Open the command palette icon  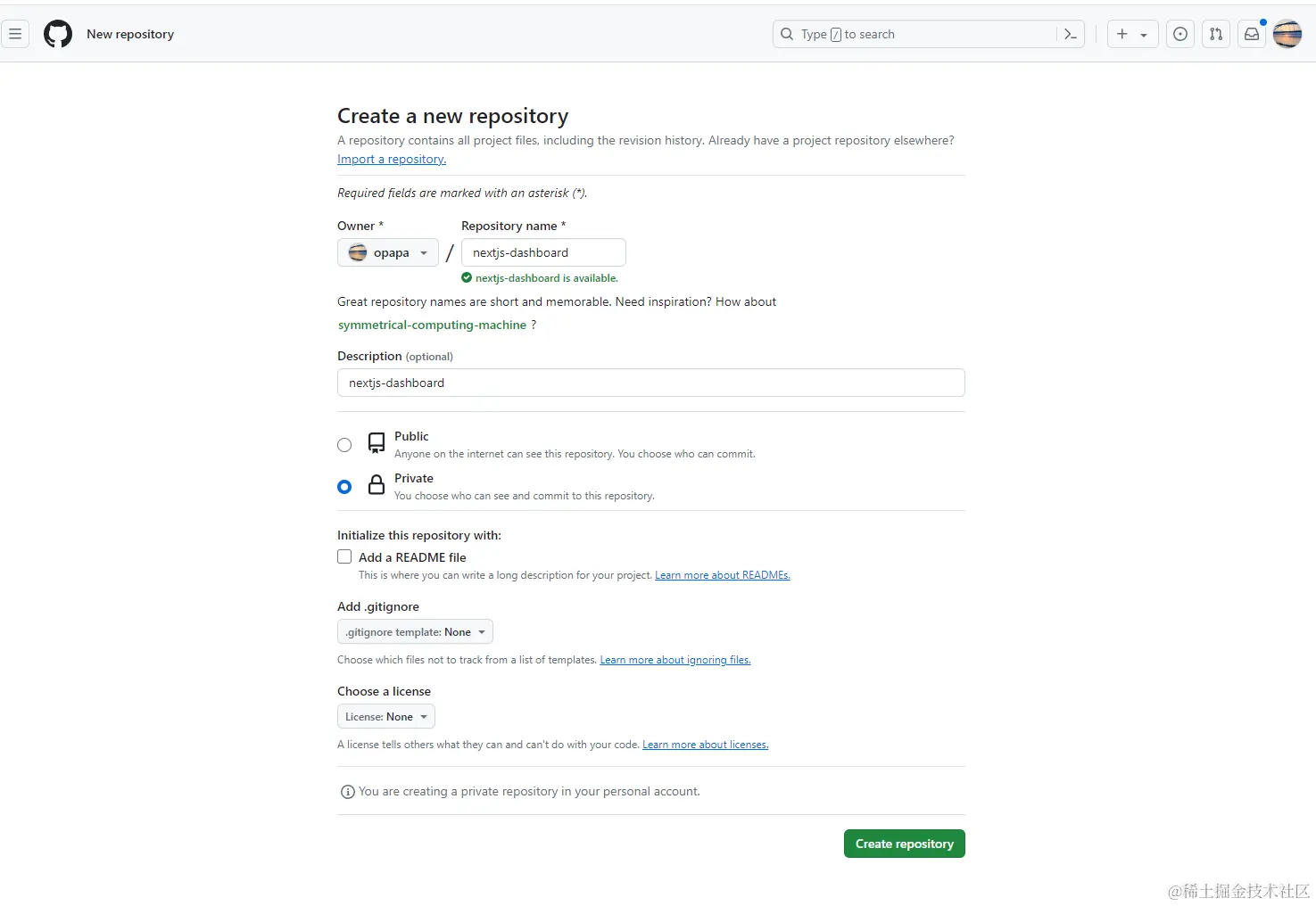1071,34
